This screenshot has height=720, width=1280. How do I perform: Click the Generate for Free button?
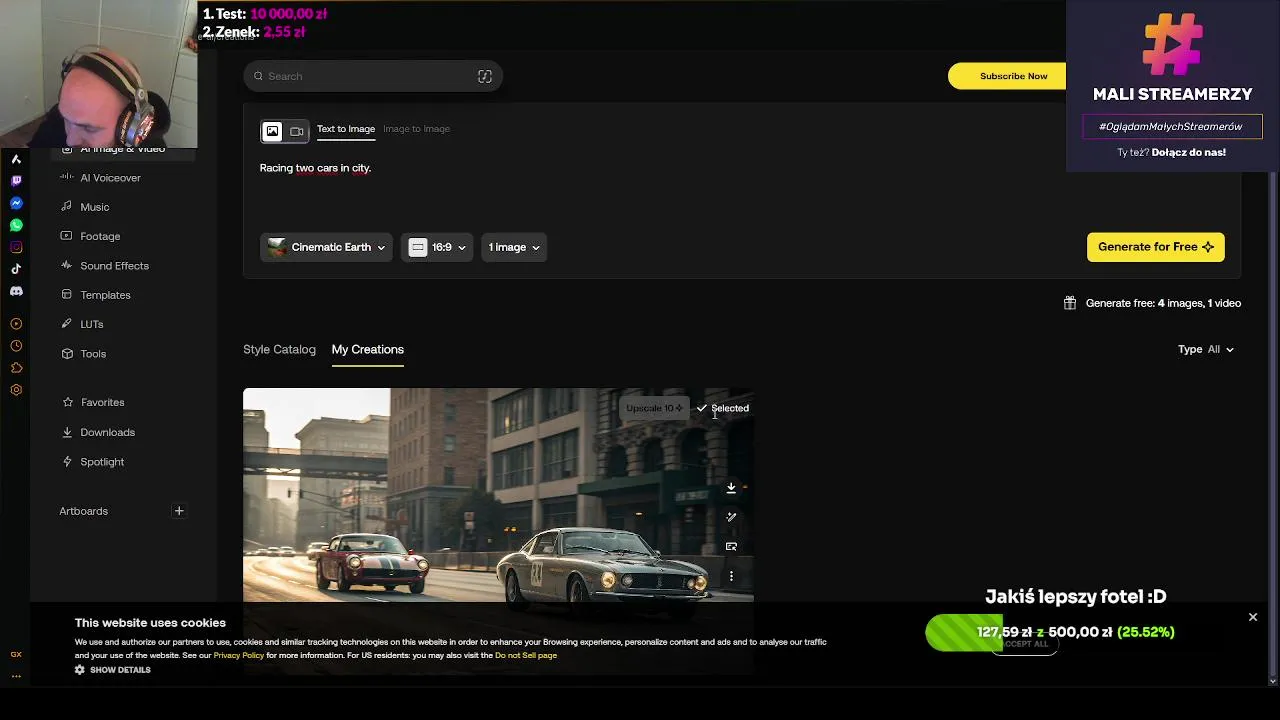click(1155, 247)
